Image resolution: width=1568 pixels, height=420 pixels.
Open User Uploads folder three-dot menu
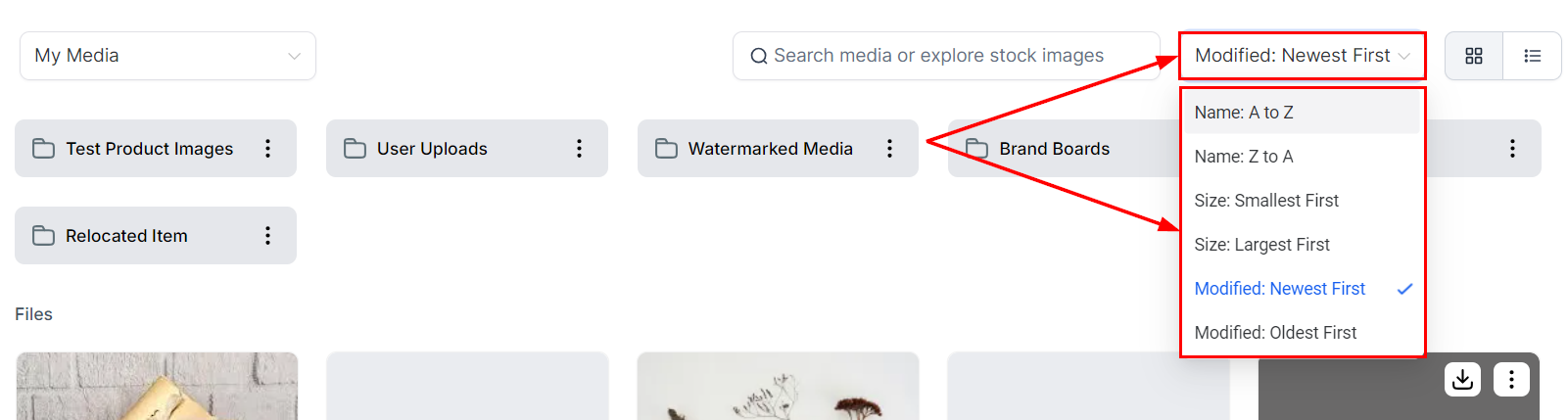tap(579, 149)
